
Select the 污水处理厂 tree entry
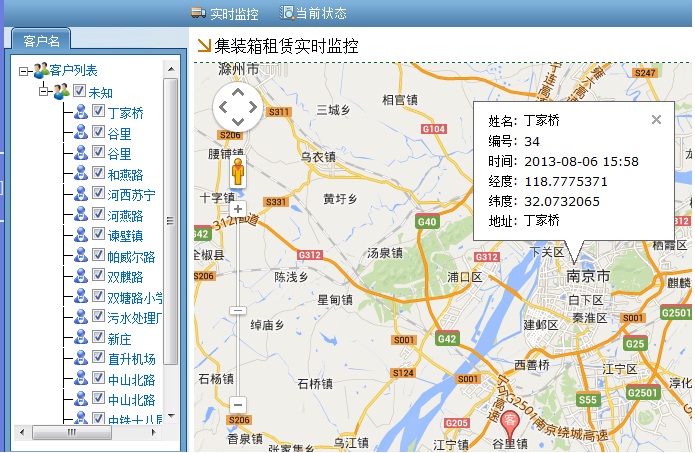click(135, 318)
